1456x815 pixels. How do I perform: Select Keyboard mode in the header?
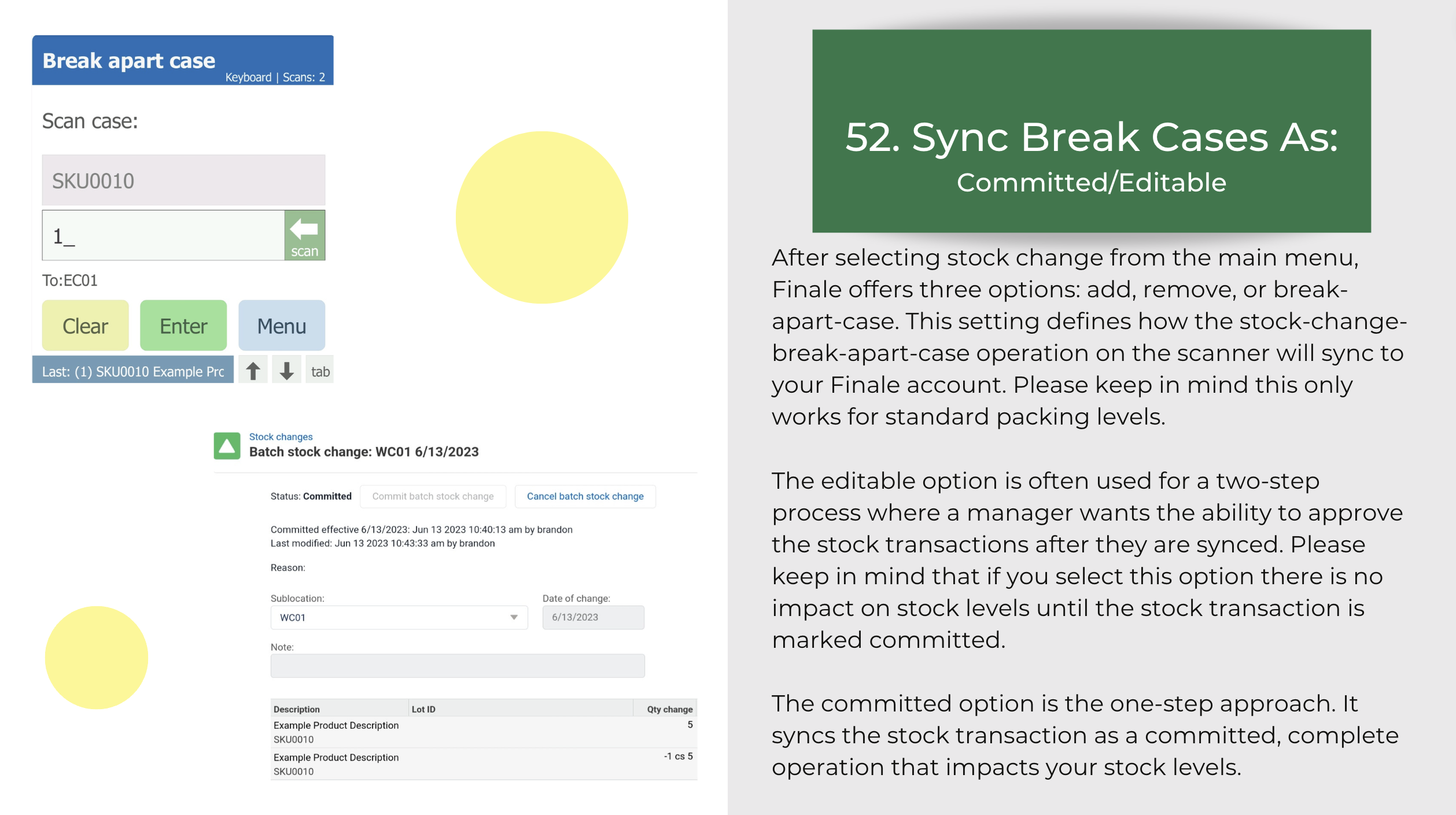pyautogui.click(x=248, y=78)
